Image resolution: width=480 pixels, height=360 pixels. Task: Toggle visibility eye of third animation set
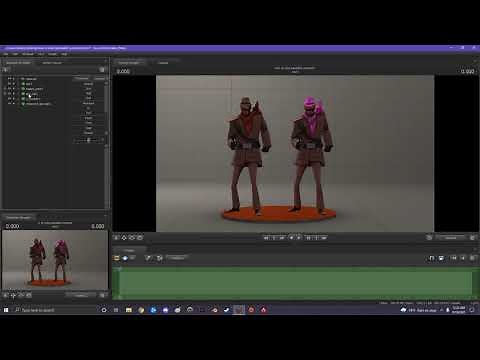[9, 89]
